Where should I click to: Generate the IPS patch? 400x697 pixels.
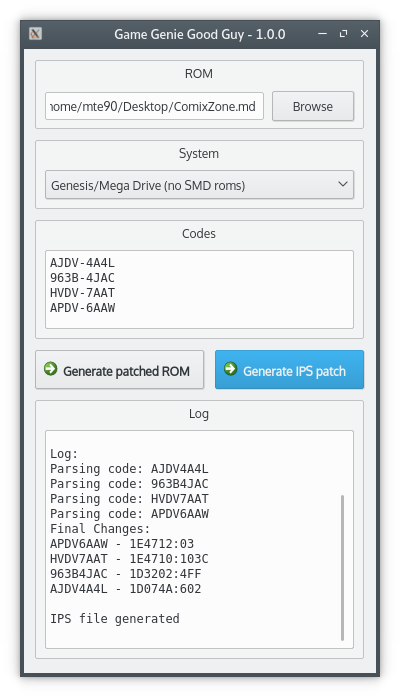click(289, 370)
